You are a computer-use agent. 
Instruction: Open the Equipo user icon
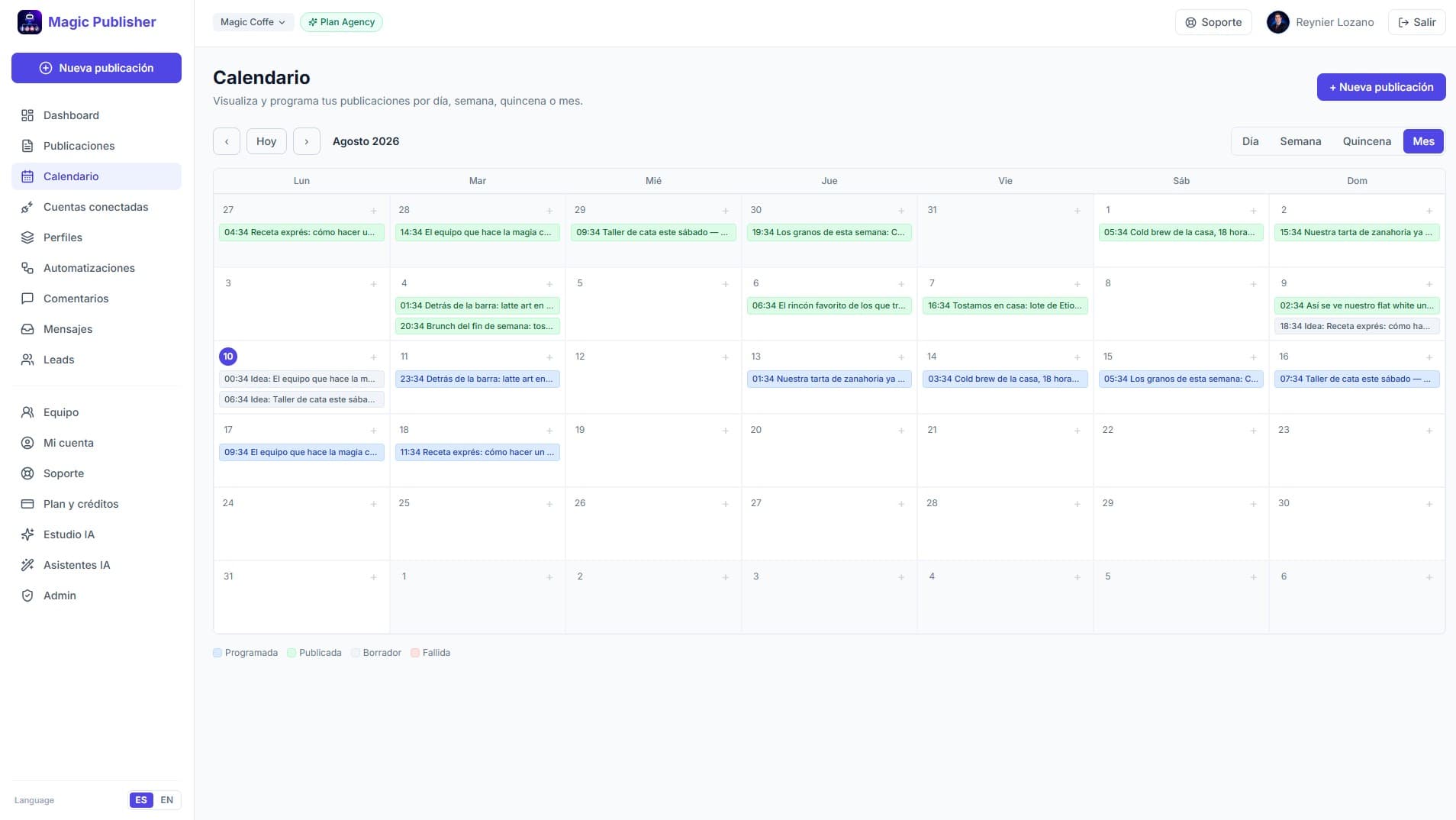(27, 412)
